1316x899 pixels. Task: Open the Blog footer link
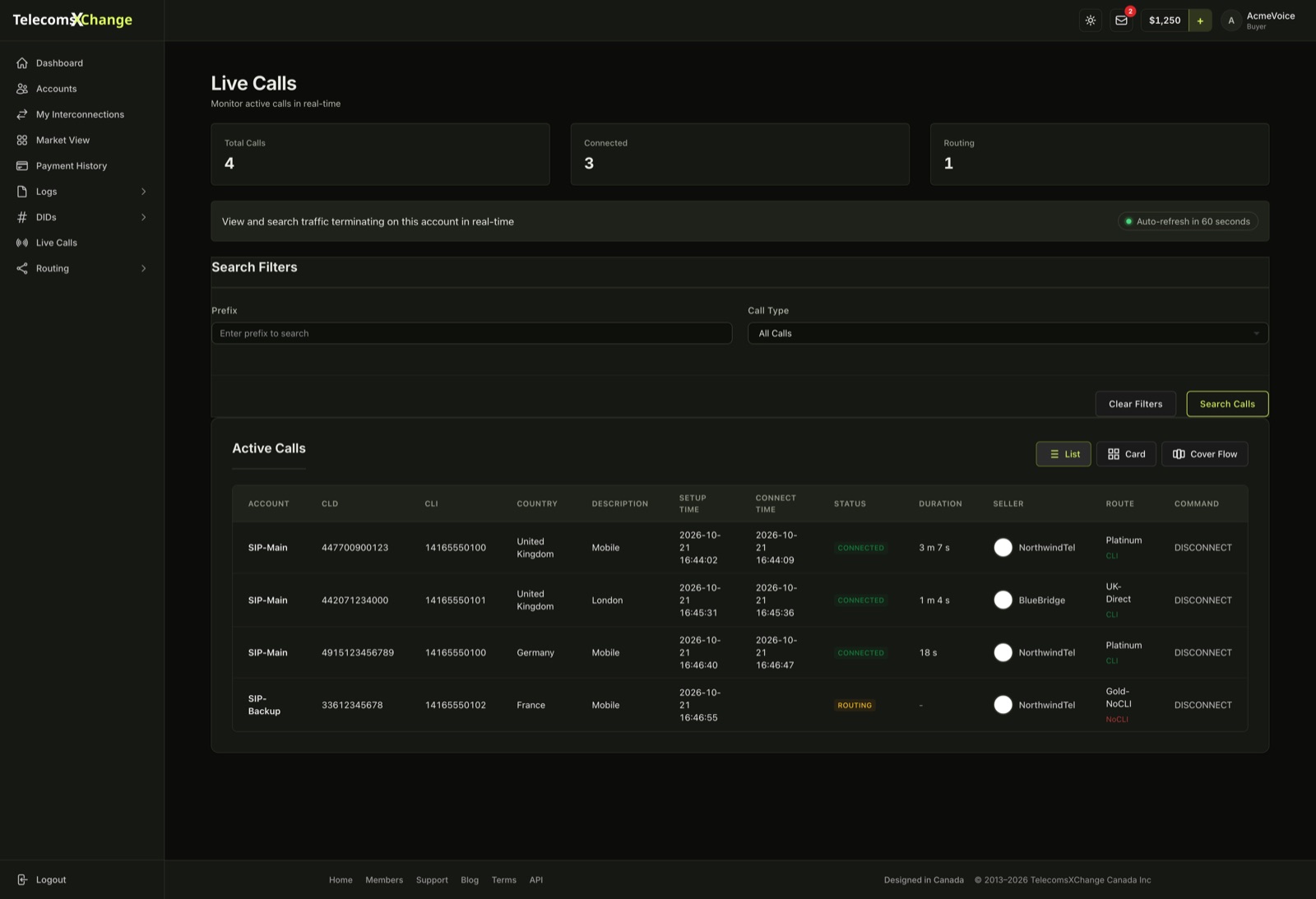pyautogui.click(x=470, y=880)
